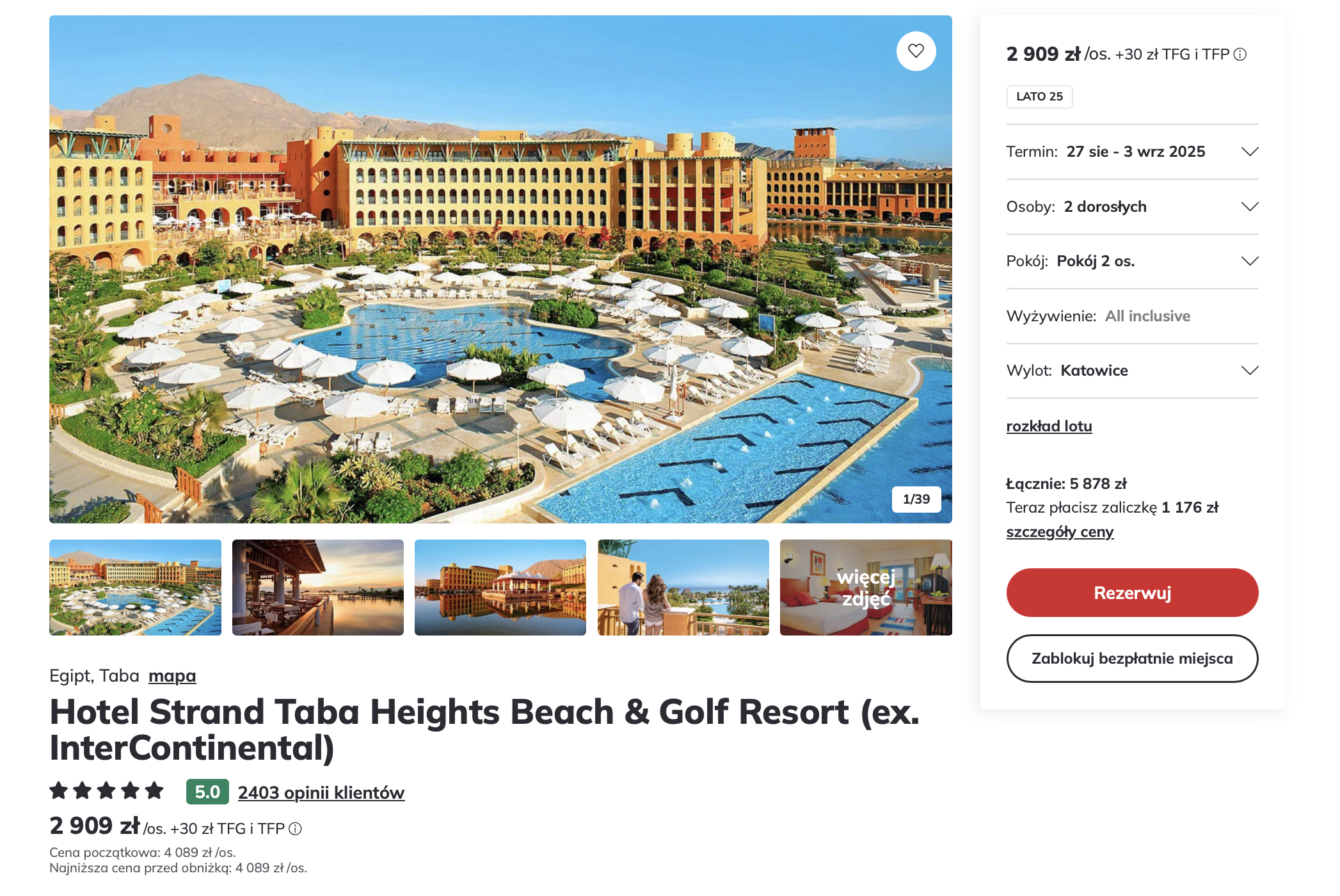Select the couple on balcony thumbnail
This screenshot has height=896, width=1340.
pyautogui.click(x=683, y=588)
